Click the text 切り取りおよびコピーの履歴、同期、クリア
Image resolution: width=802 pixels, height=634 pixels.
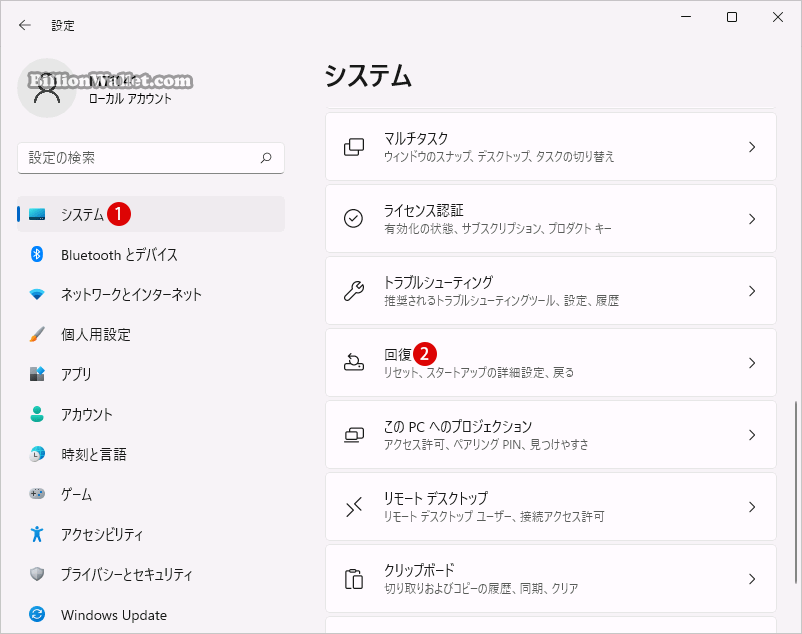481,588
